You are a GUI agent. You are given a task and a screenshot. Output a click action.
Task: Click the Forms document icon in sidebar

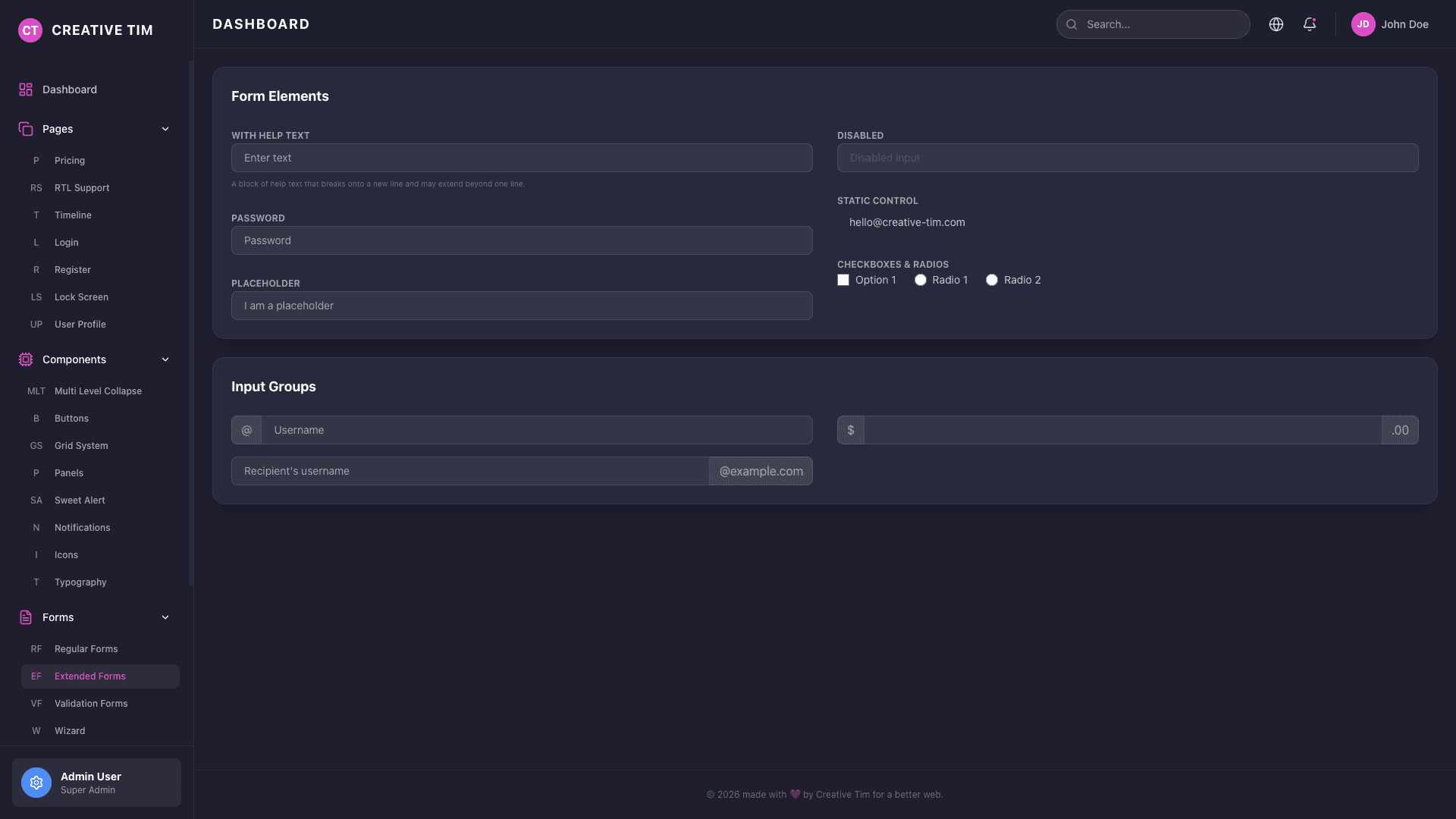[26, 617]
